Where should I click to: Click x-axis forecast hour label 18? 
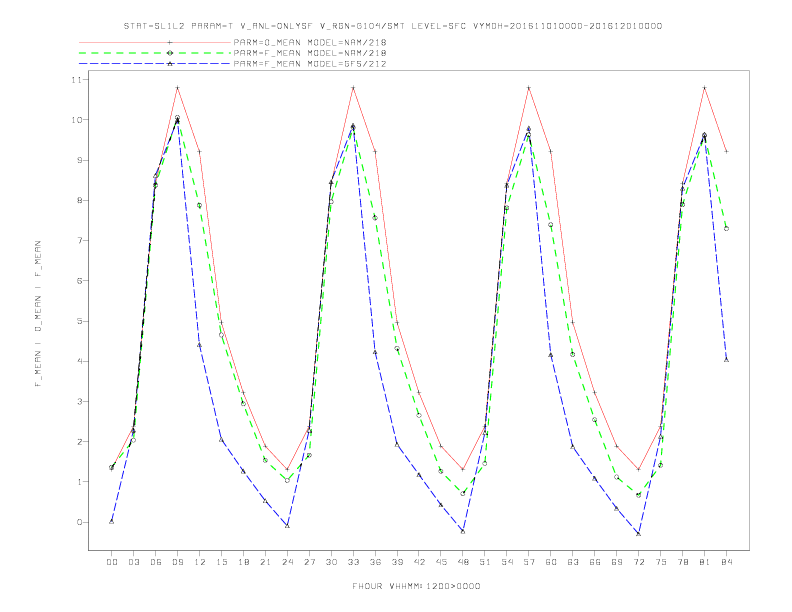click(243, 562)
